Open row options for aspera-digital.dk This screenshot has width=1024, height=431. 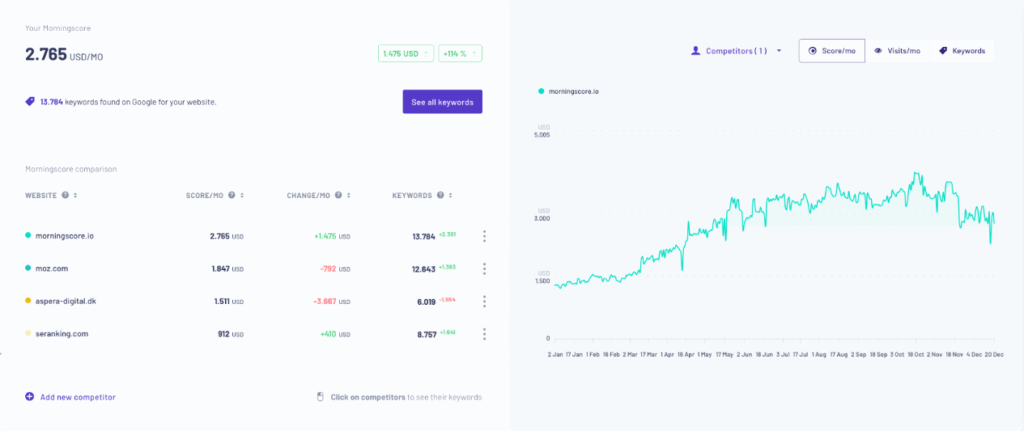click(x=484, y=301)
